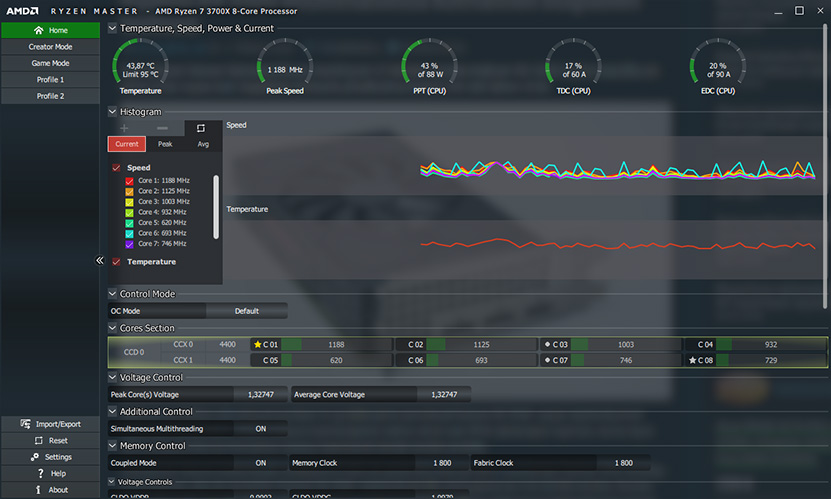Click the Temperature gauge dial
The height and width of the screenshot is (499, 831).
point(140,61)
